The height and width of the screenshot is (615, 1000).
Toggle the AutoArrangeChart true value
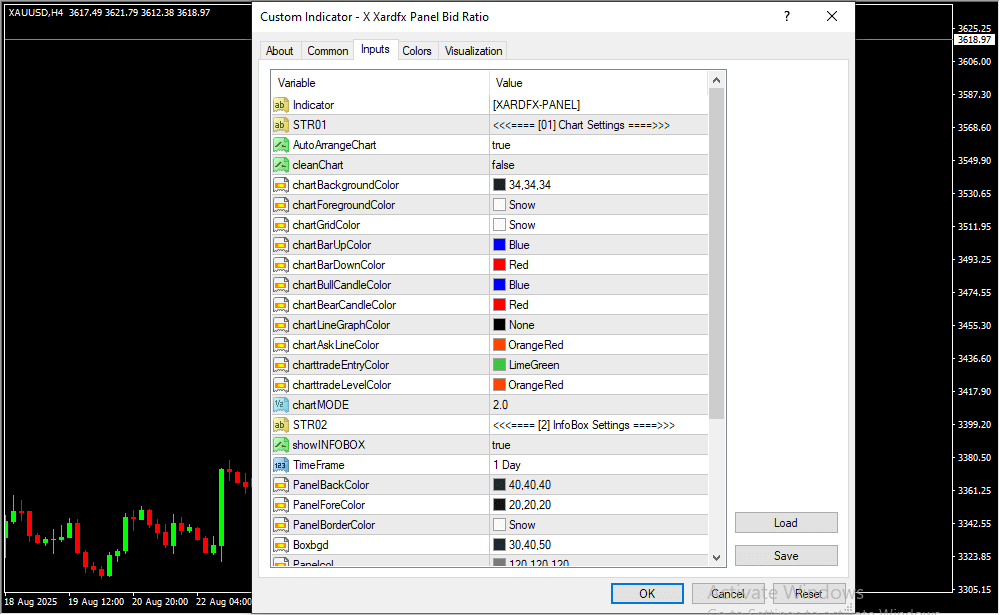(598, 145)
